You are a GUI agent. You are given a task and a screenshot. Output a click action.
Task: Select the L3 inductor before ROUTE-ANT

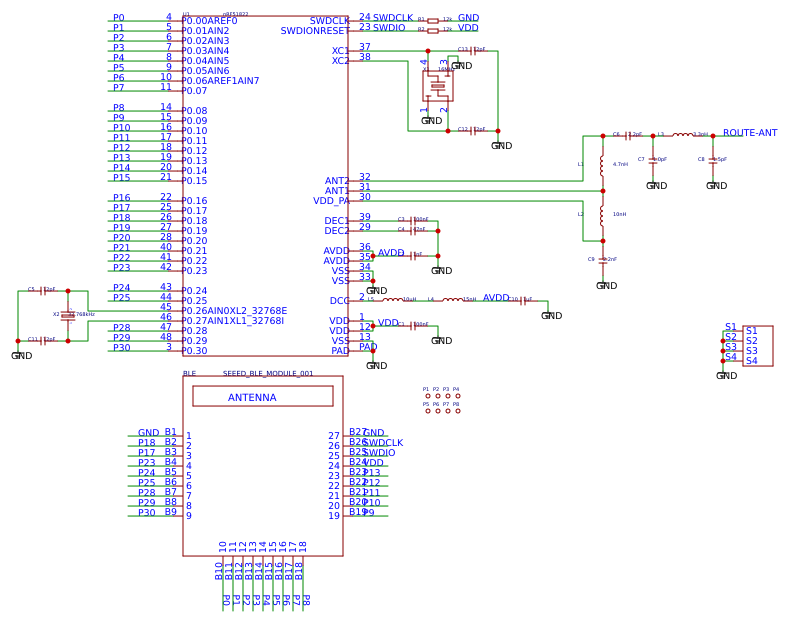(682, 135)
